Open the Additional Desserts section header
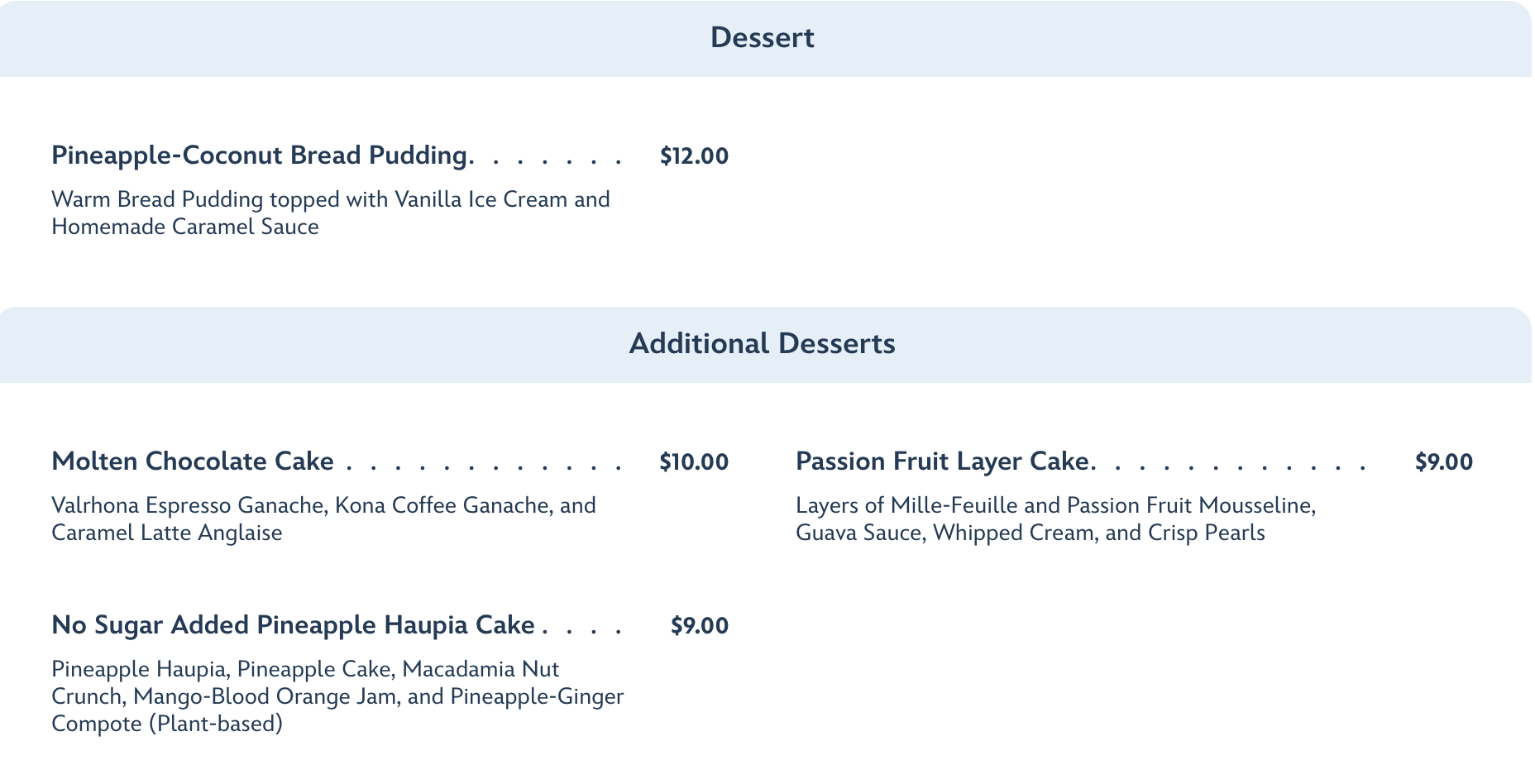Screen dimensions: 1535x784 coord(762,344)
